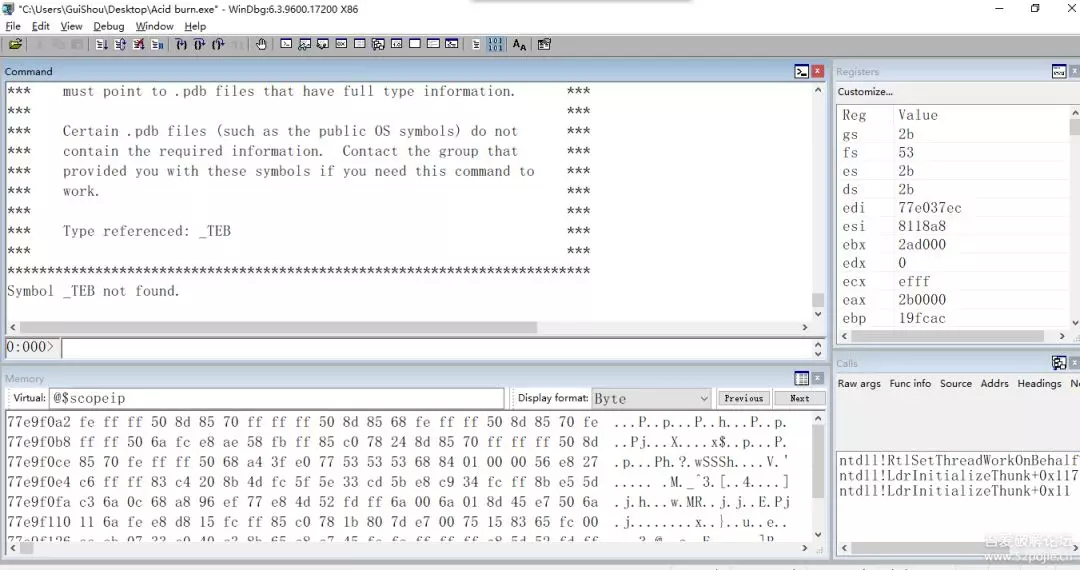Open the Registers window via toolbar icon
The width and height of the screenshot is (1080, 570).
tap(341, 44)
